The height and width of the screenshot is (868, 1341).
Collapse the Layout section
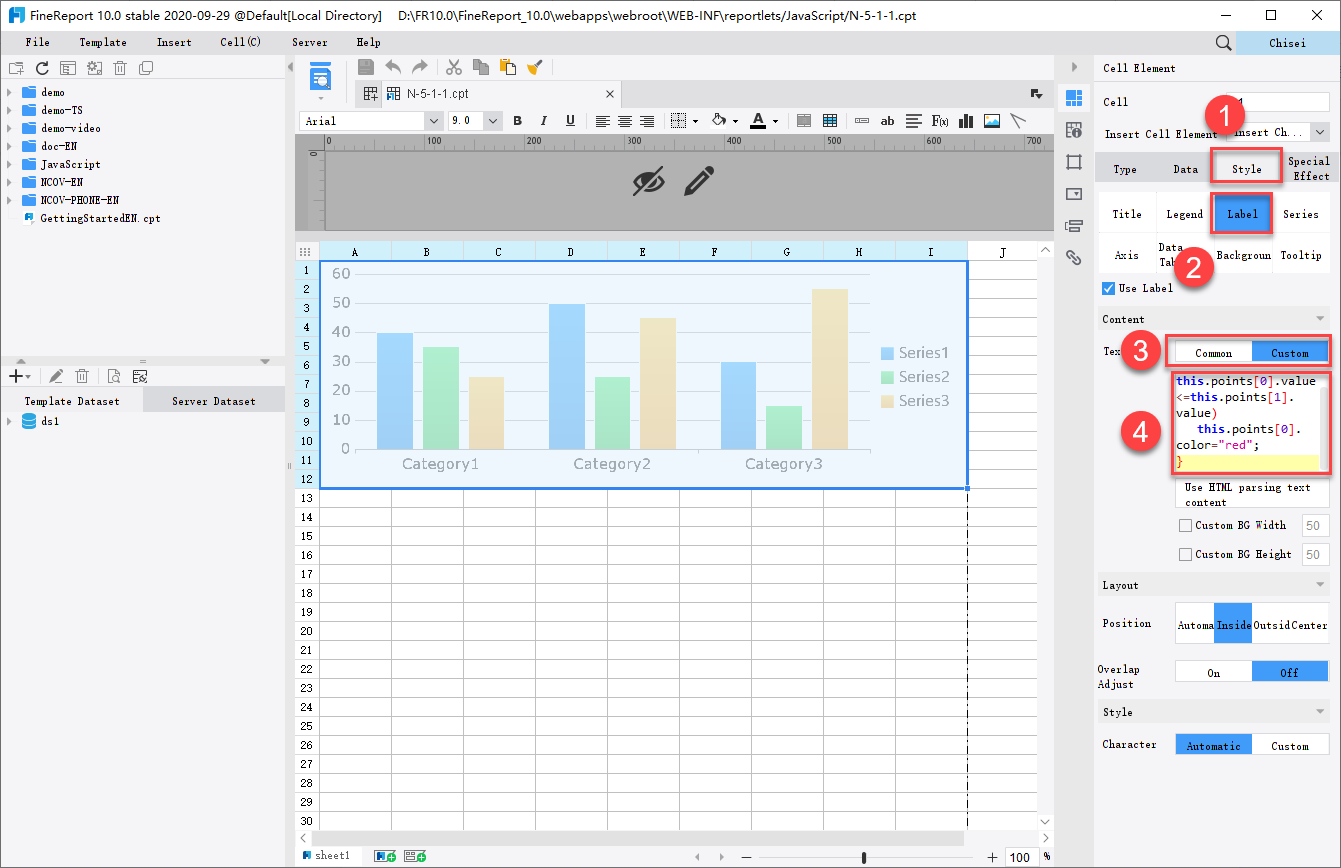click(x=1321, y=585)
